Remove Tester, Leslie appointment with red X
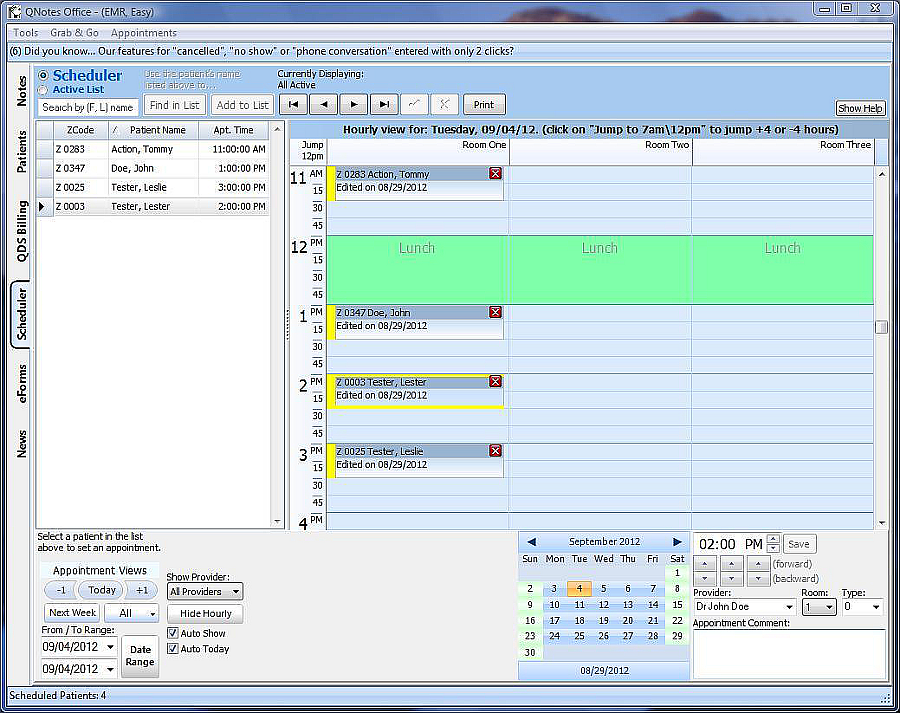 point(495,451)
